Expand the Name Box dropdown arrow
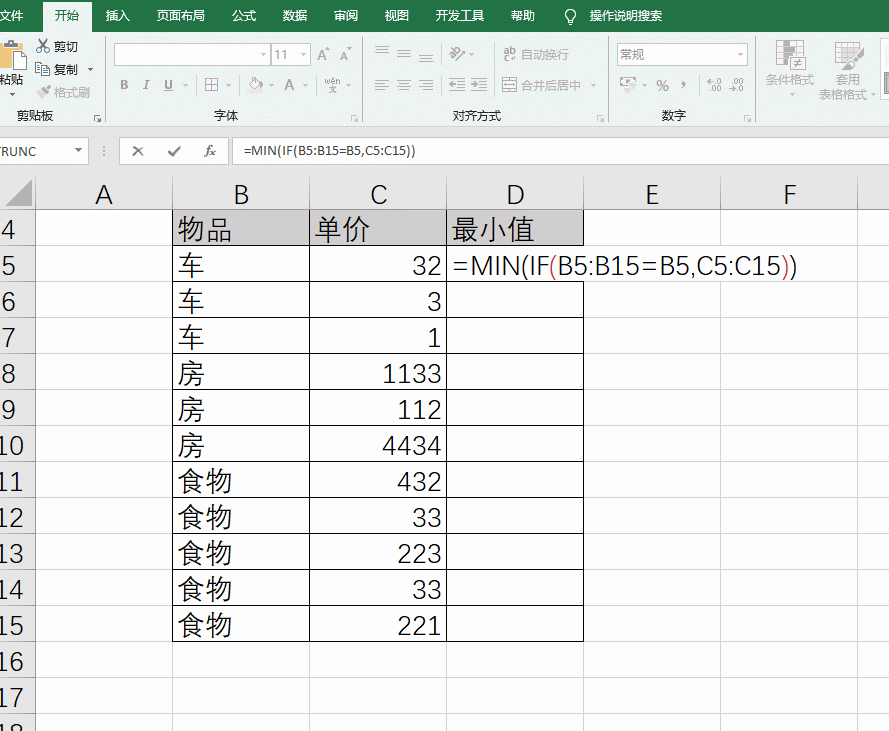This screenshot has width=889, height=731. coord(78,151)
